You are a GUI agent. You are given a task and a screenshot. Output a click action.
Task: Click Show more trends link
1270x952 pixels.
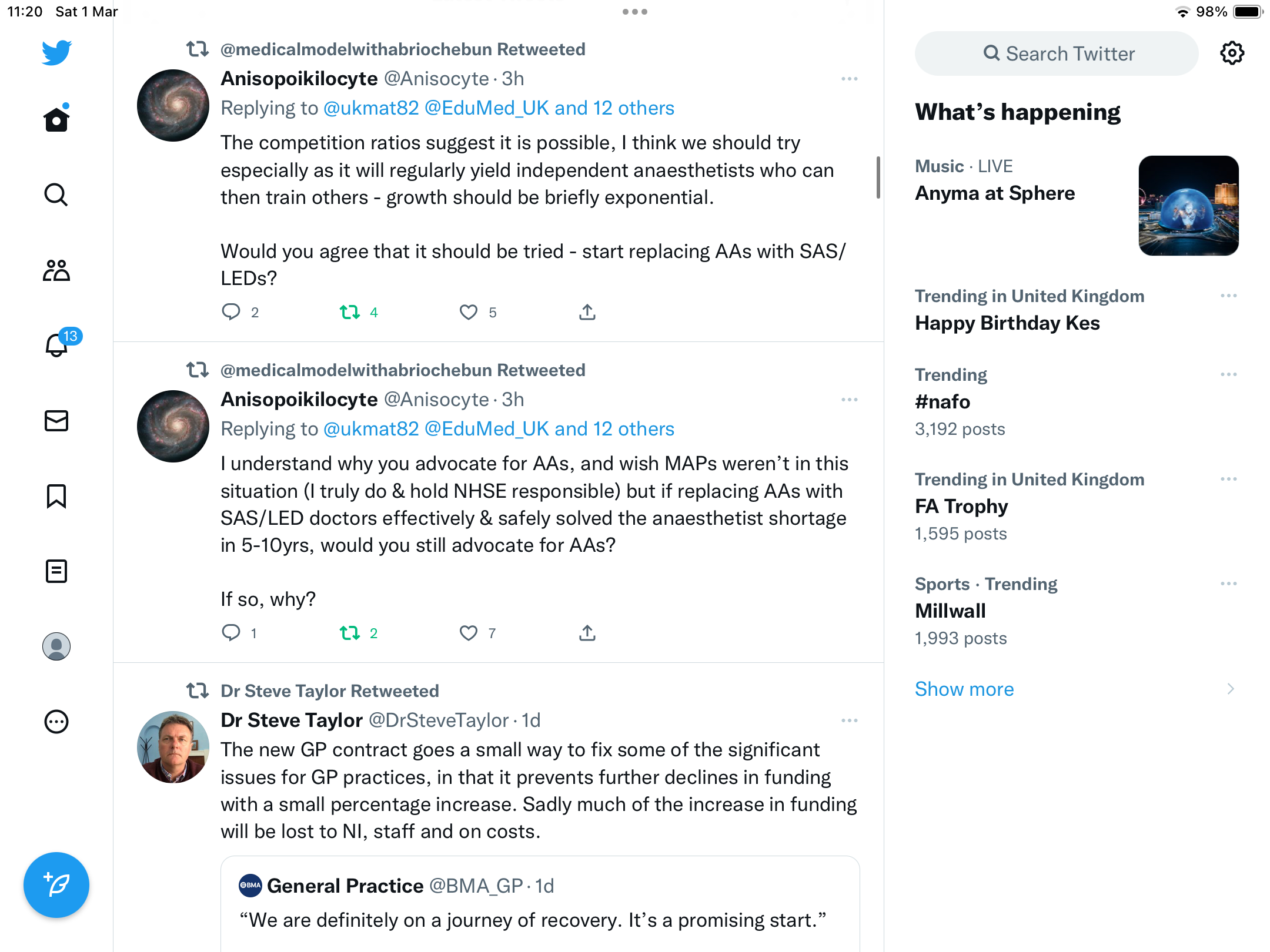964,689
